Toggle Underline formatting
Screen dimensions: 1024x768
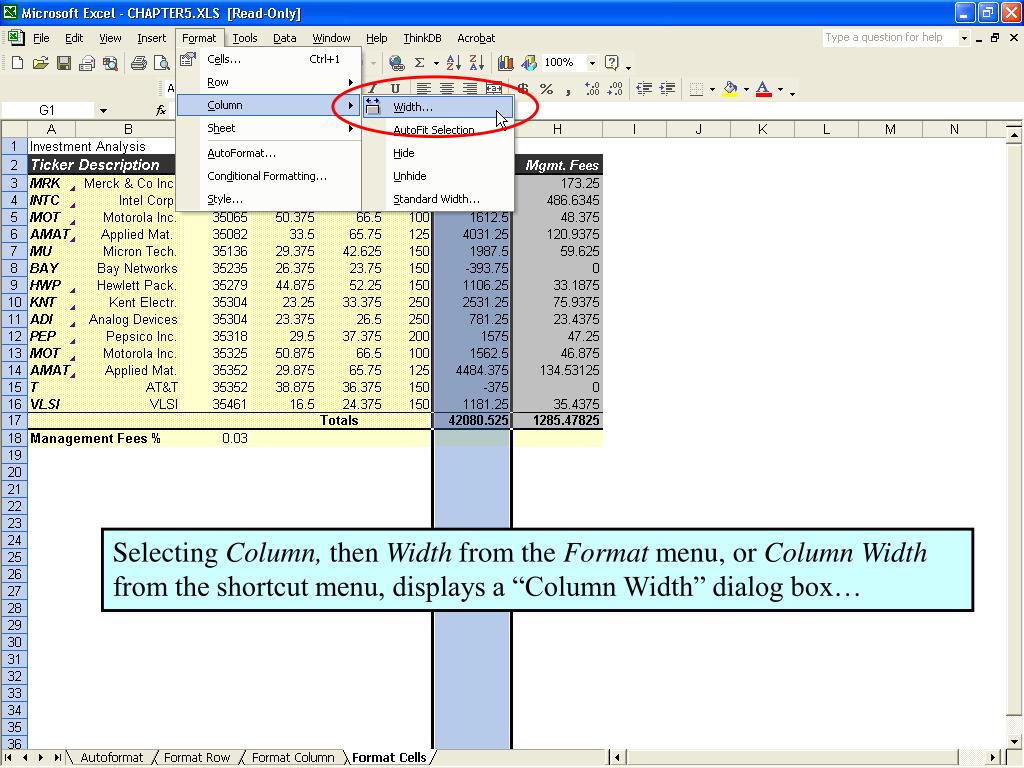click(x=395, y=88)
